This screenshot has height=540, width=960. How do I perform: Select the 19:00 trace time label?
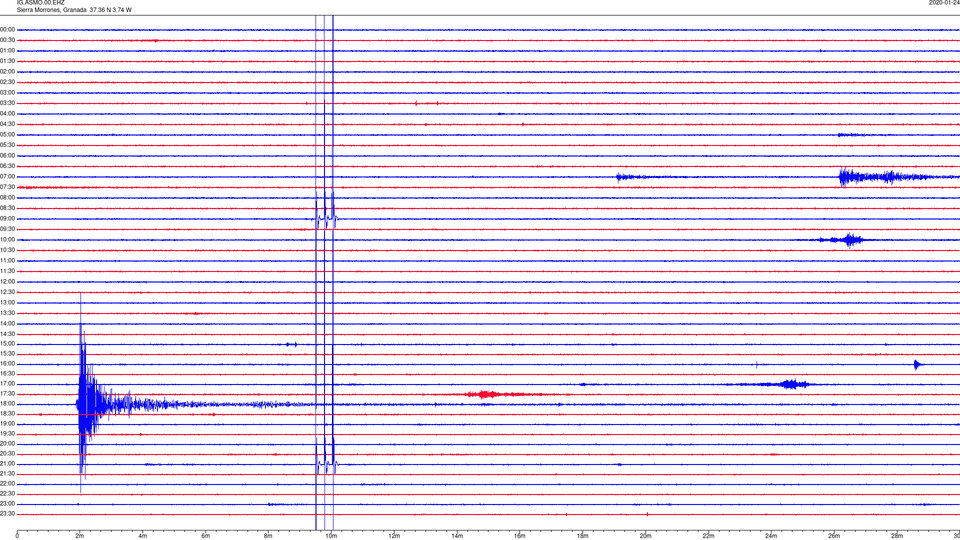click(8, 424)
